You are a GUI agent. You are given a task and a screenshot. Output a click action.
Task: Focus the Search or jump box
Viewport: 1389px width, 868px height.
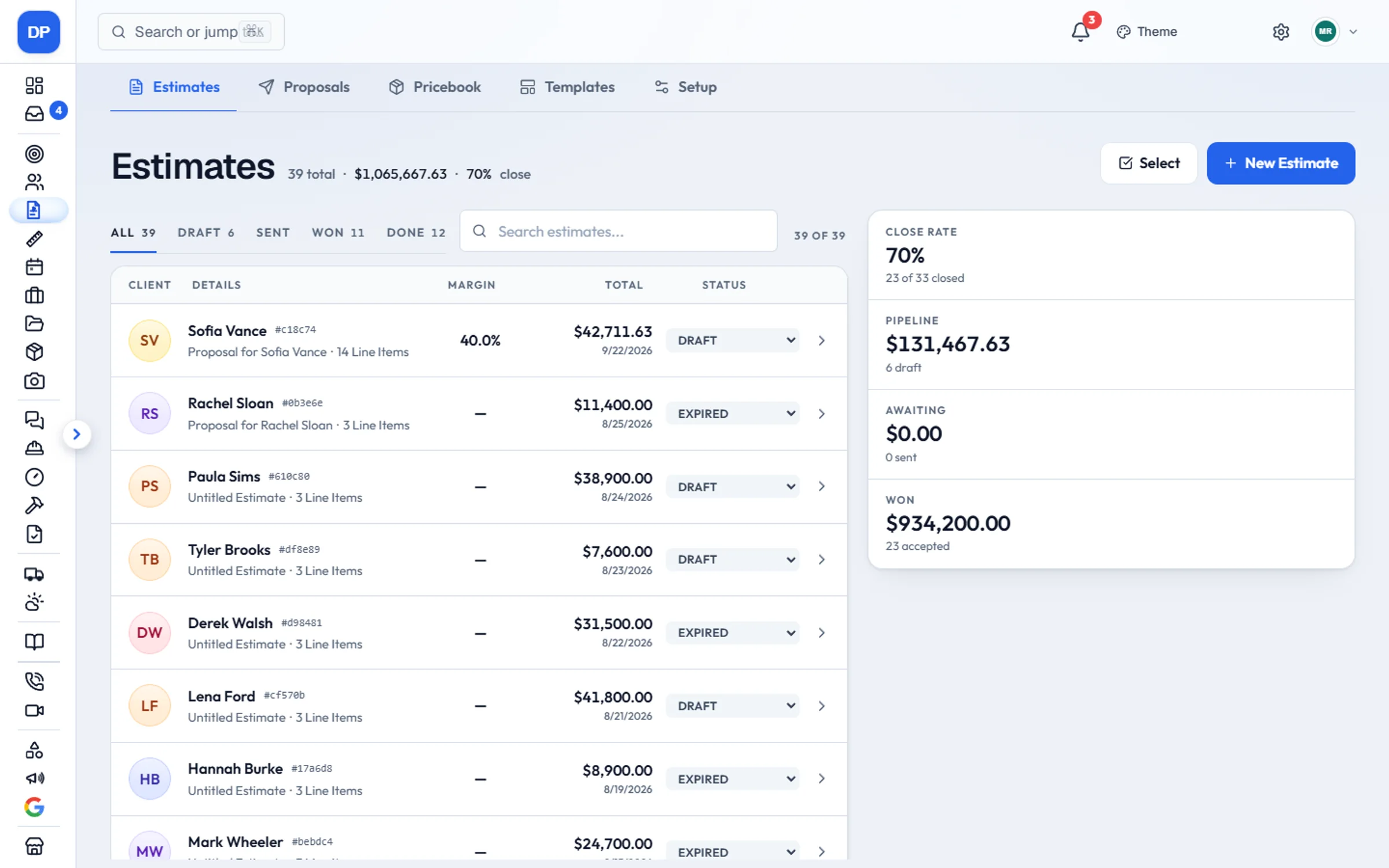[x=191, y=32]
